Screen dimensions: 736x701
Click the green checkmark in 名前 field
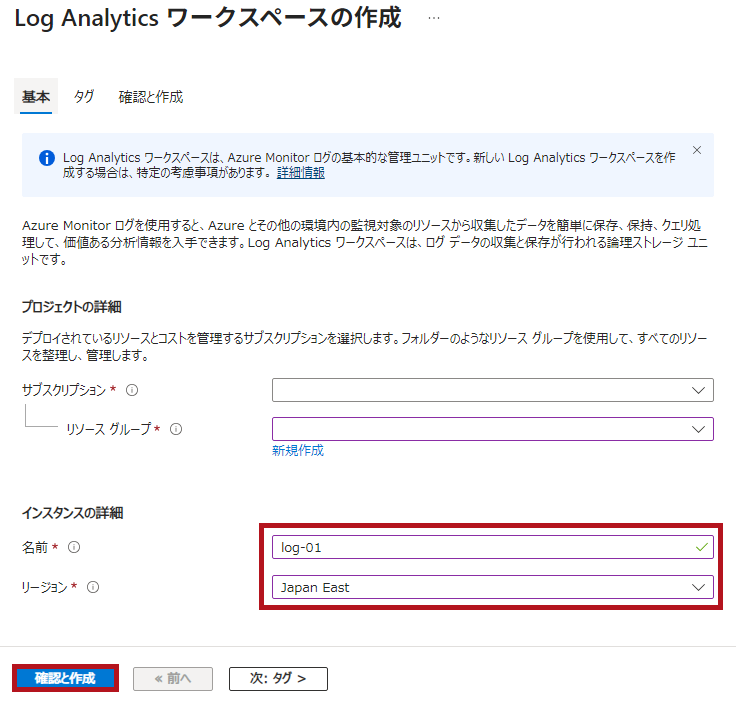[701, 547]
